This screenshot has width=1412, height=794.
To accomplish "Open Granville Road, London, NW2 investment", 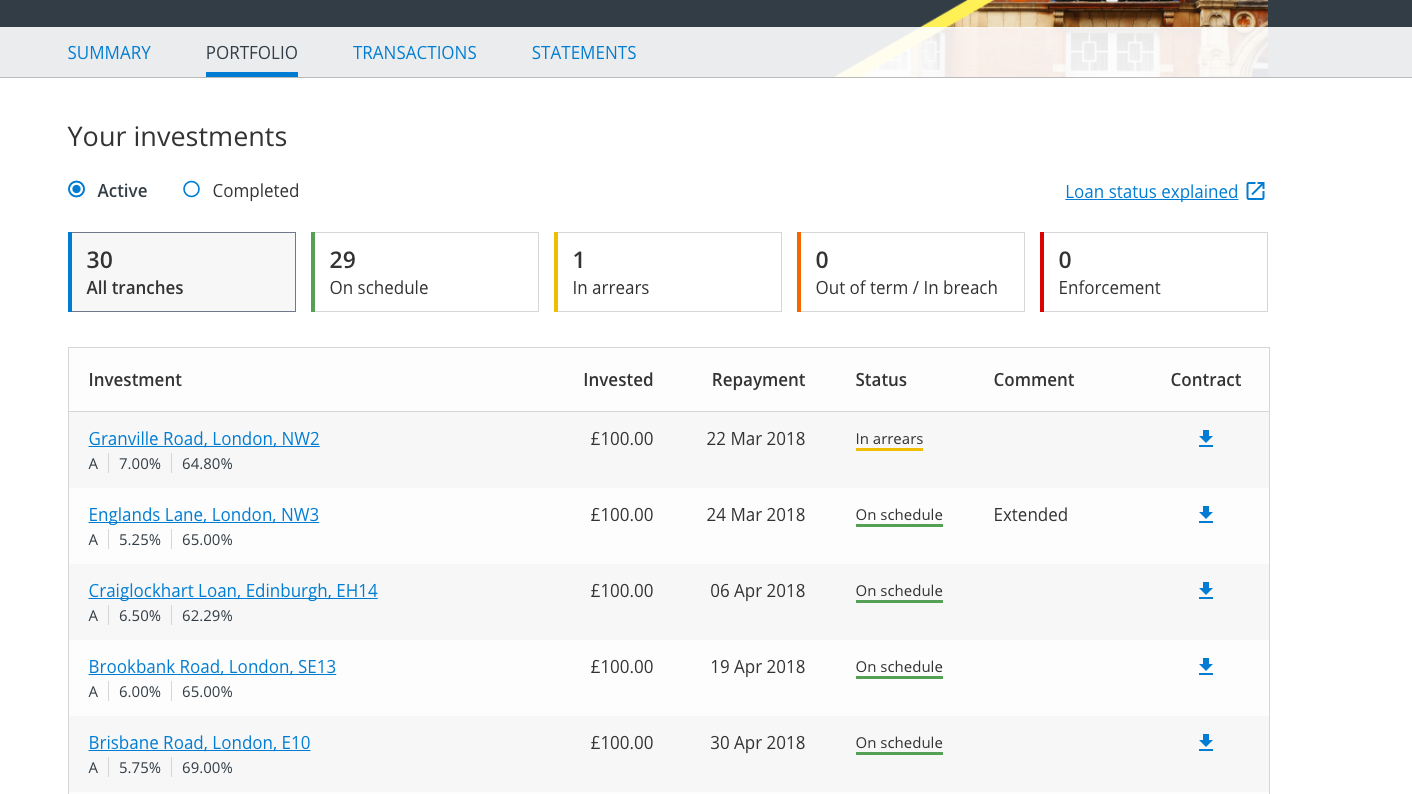I will 204,439.
